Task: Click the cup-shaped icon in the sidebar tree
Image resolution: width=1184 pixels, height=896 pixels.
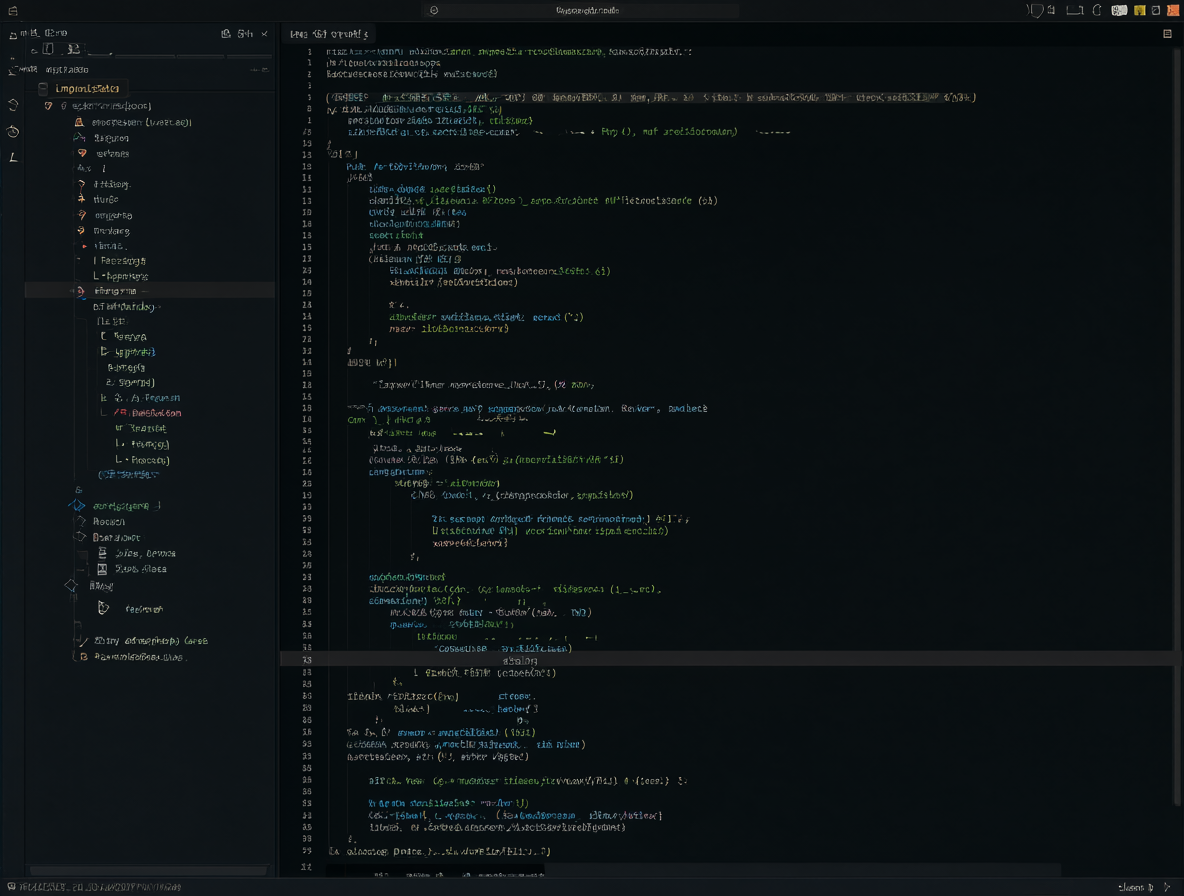Action: [x=103, y=608]
